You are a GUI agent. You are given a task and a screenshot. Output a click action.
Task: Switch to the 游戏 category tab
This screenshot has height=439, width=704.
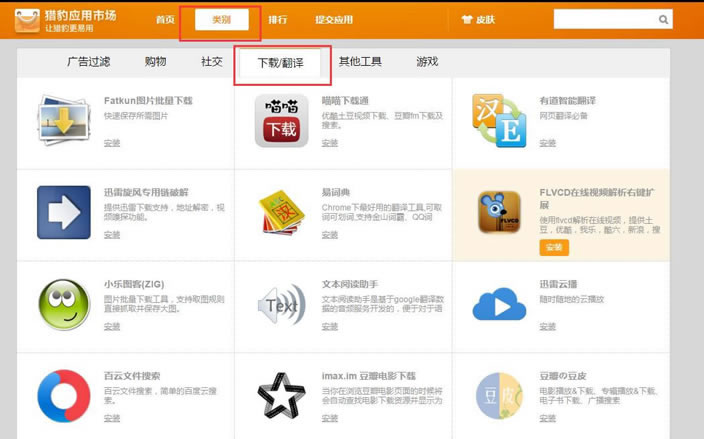(x=427, y=62)
